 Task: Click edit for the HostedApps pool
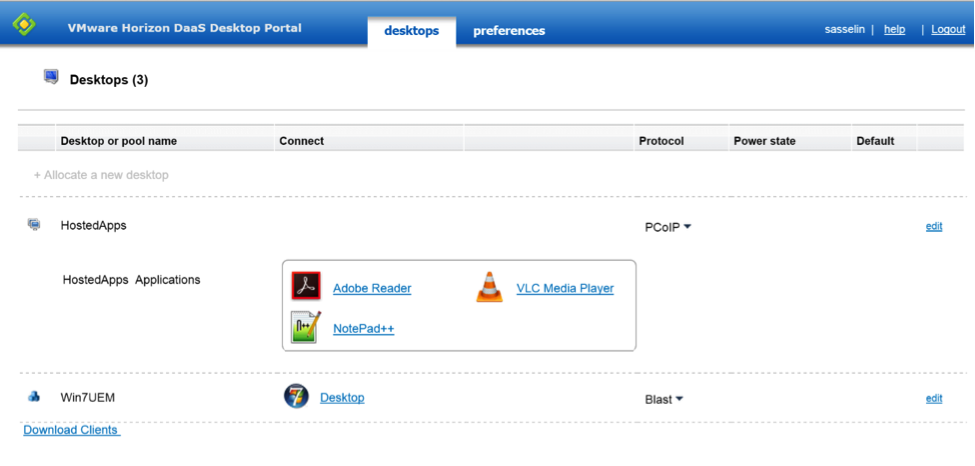click(x=934, y=226)
